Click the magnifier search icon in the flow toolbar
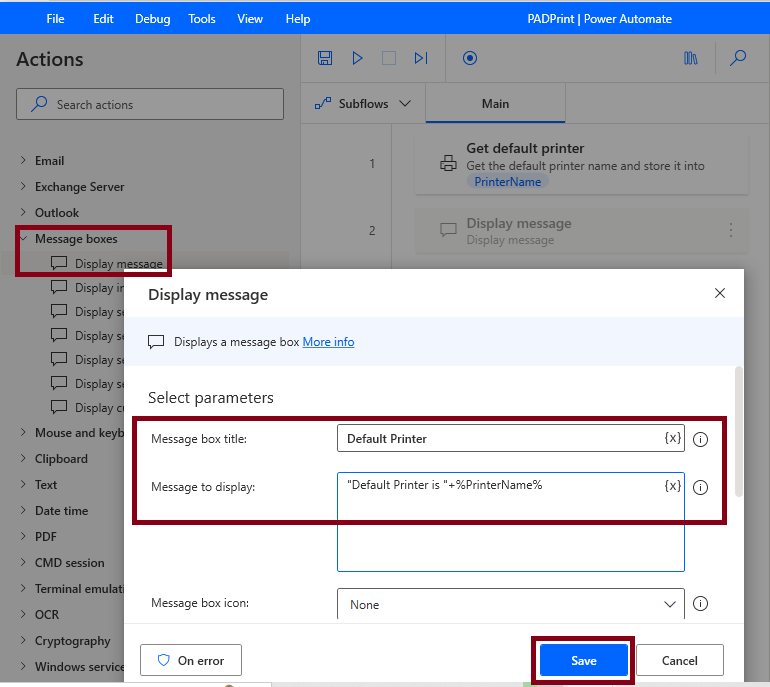770x687 pixels. (x=738, y=58)
